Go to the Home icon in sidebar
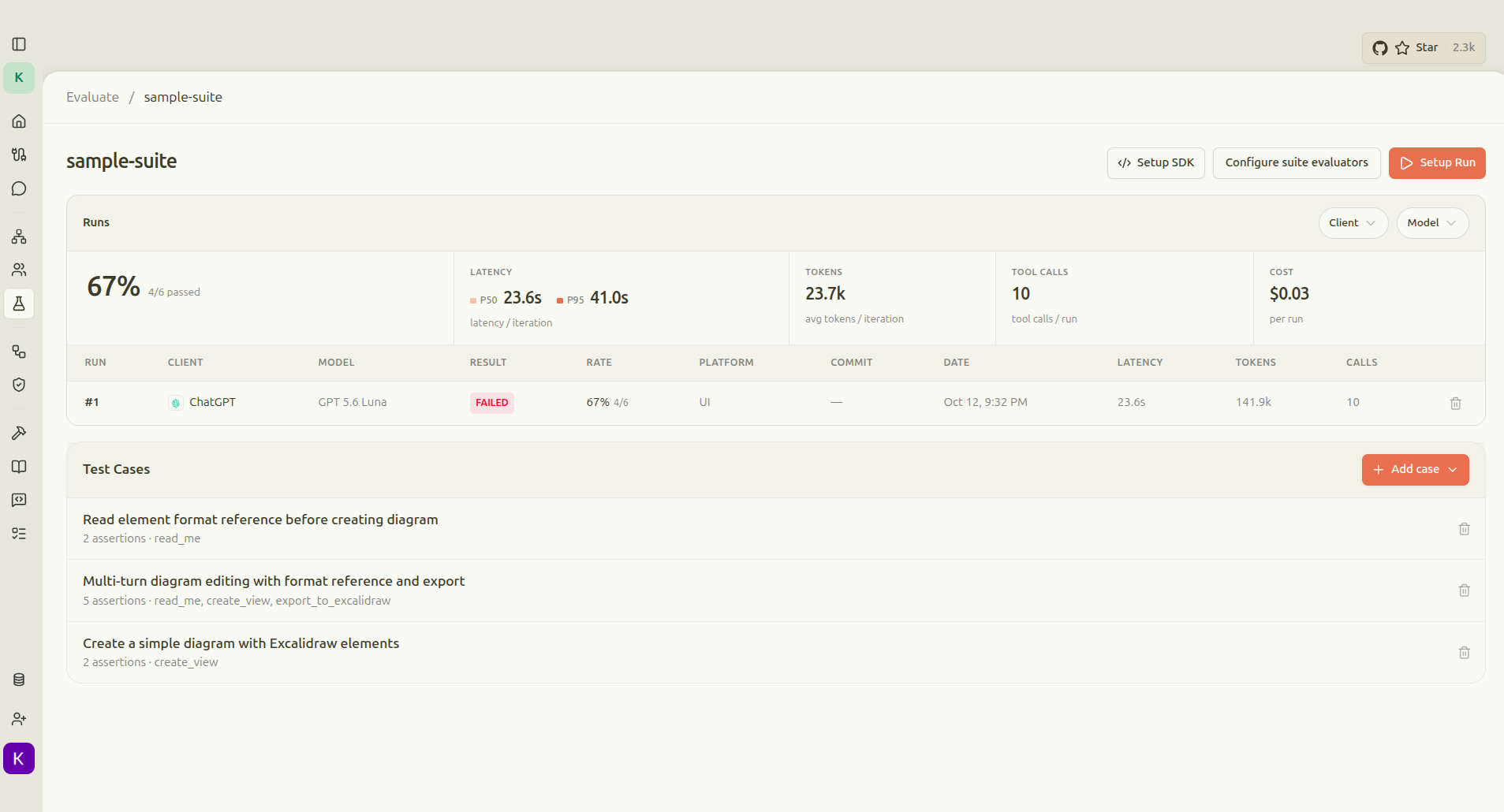The width and height of the screenshot is (1504, 812). click(19, 121)
